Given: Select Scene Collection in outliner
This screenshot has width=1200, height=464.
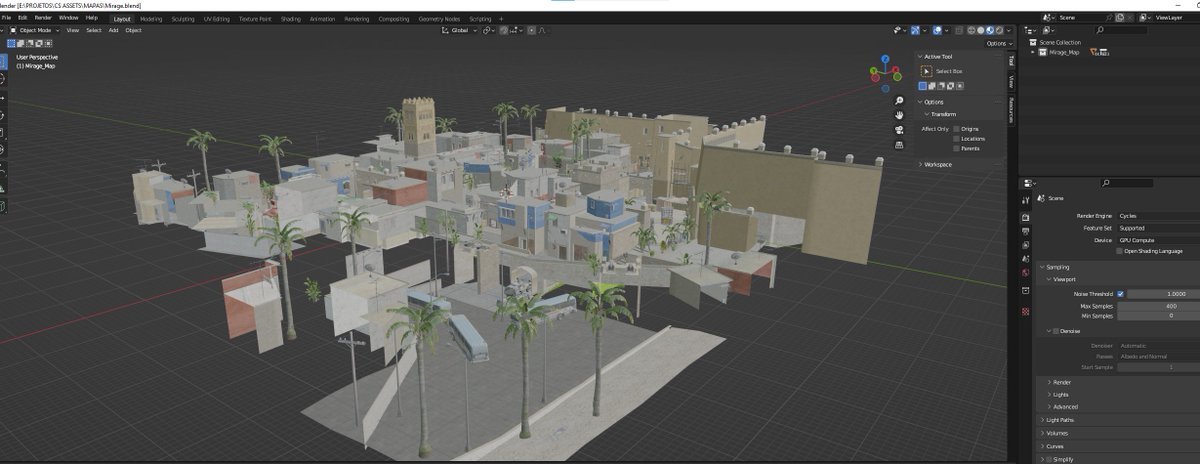Looking at the screenshot, I should tap(1060, 42).
